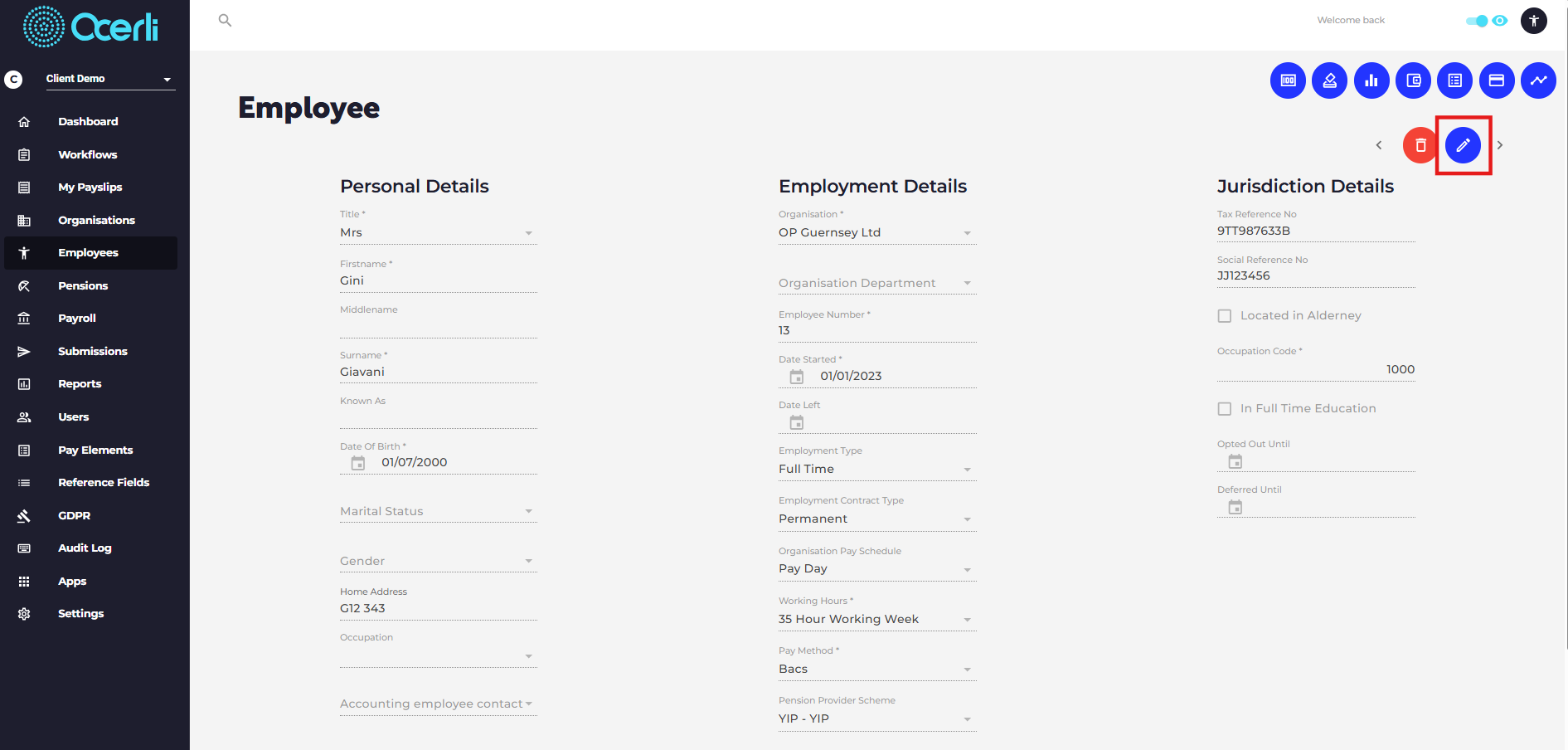Click the payment card round button

1497,80
